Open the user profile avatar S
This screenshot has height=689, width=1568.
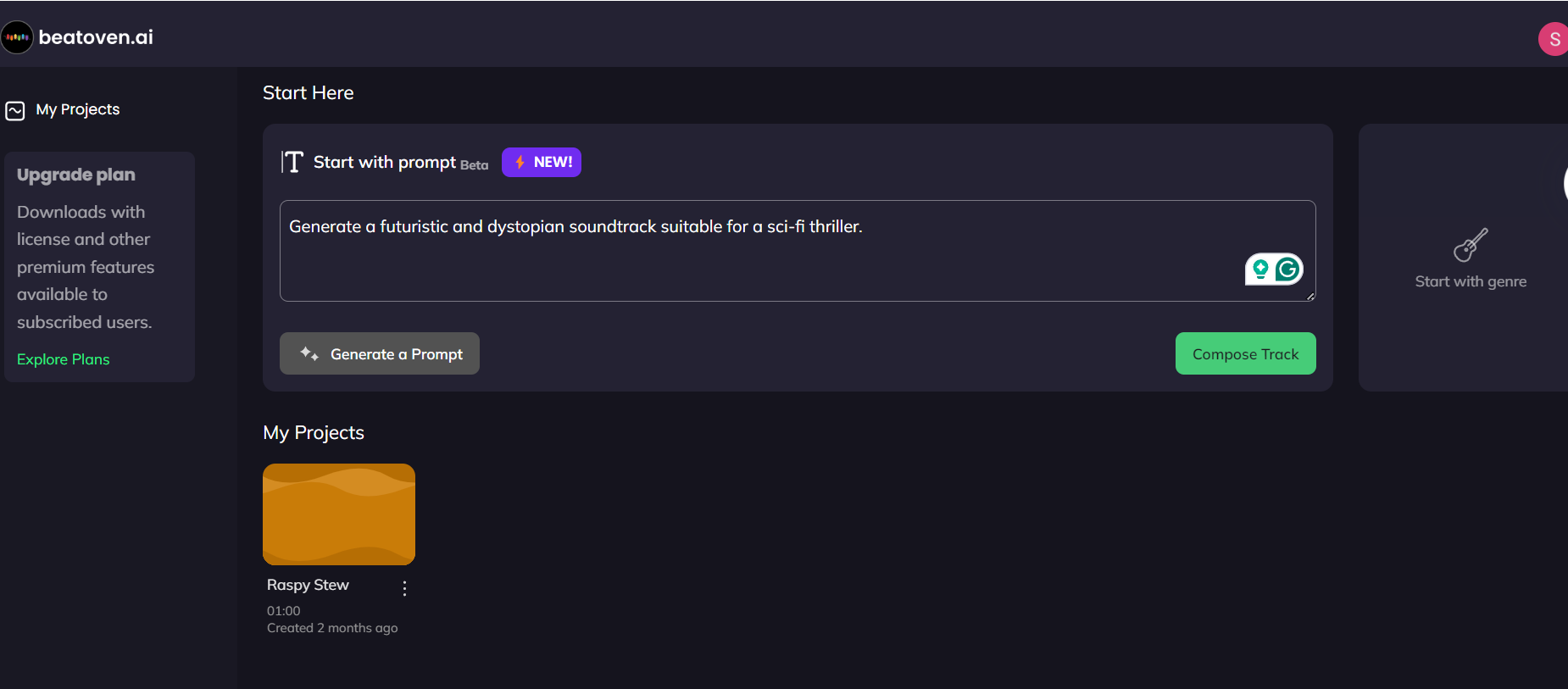1553,39
